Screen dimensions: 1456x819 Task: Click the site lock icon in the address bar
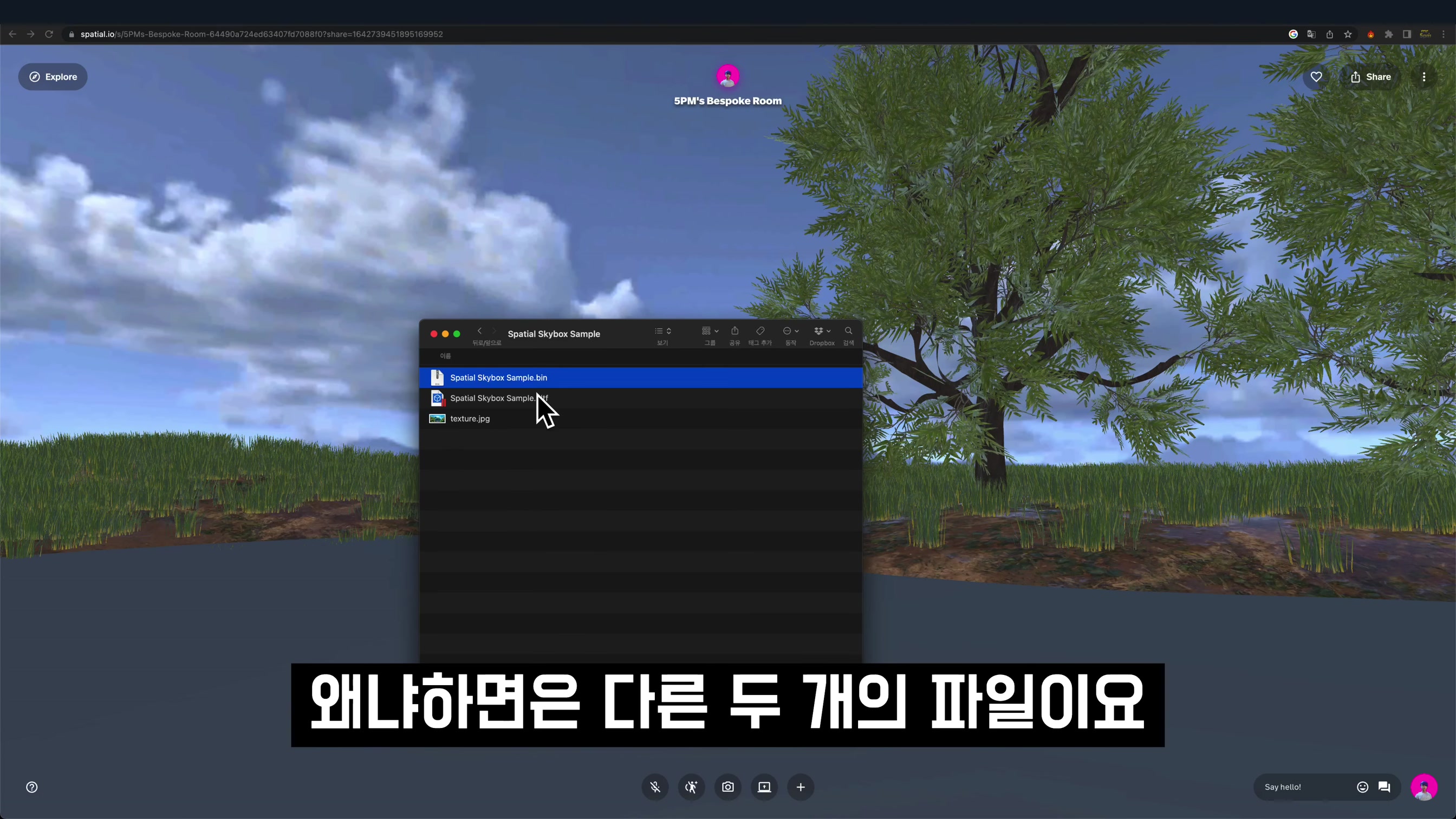point(71,34)
